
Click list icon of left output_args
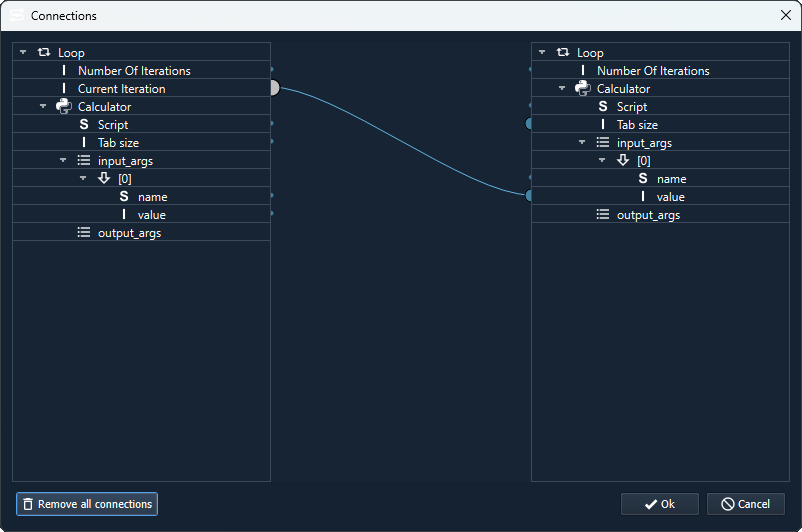coord(84,232)
